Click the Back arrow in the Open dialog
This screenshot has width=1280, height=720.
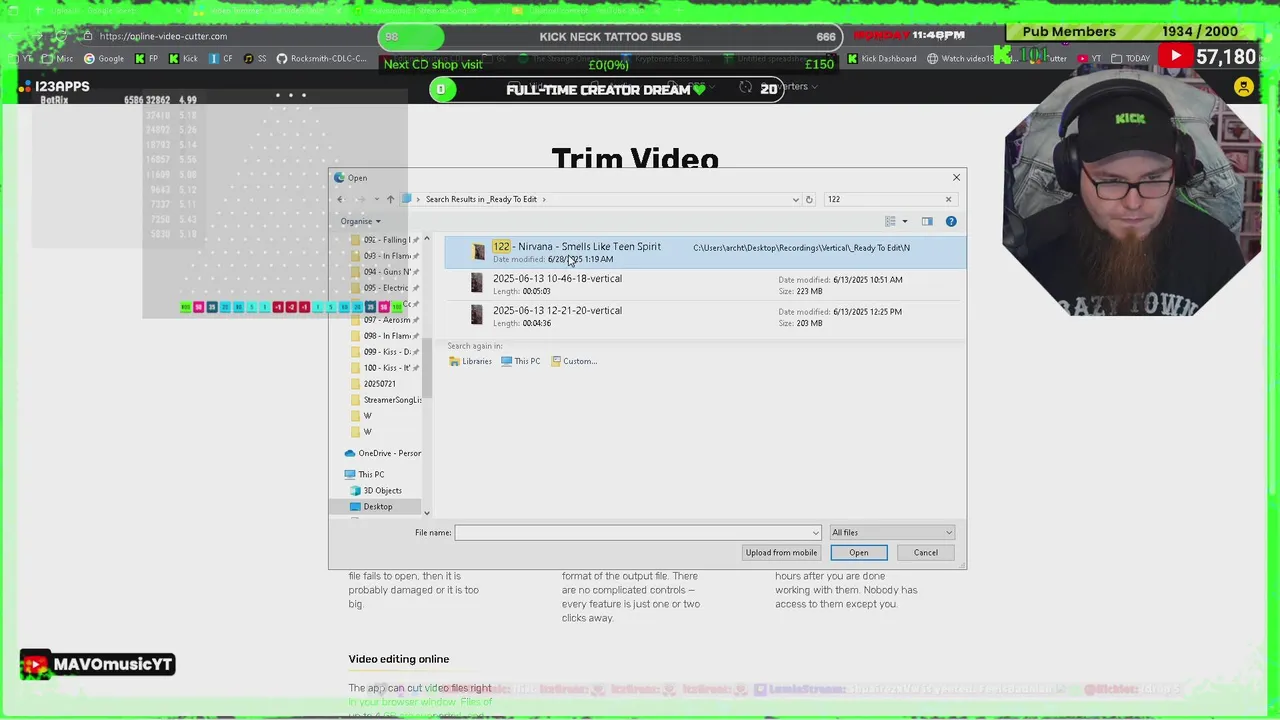(x=340, y=199)
